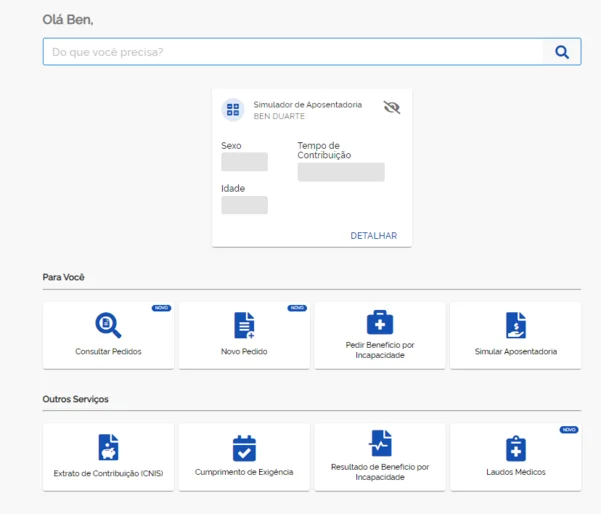Open Resultado de Benefício por Incapacidade label
Screen dimensions: 601x514
pos(380,472)
